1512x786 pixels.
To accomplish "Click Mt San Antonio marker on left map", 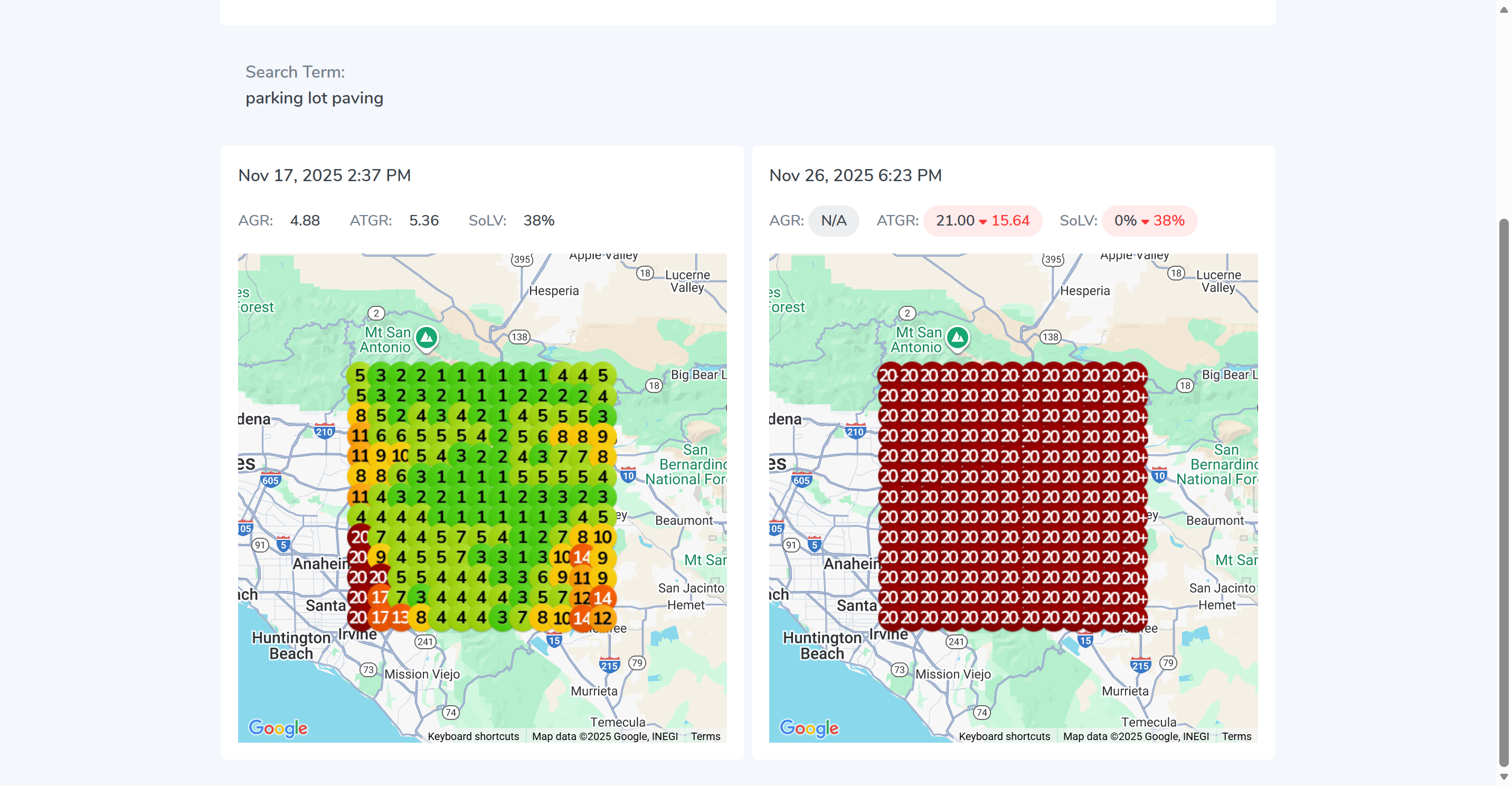I will click(x=427, y=338).
